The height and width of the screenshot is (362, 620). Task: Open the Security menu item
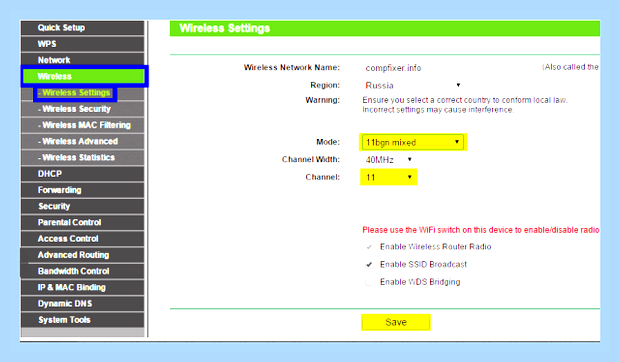click(83, 206)
